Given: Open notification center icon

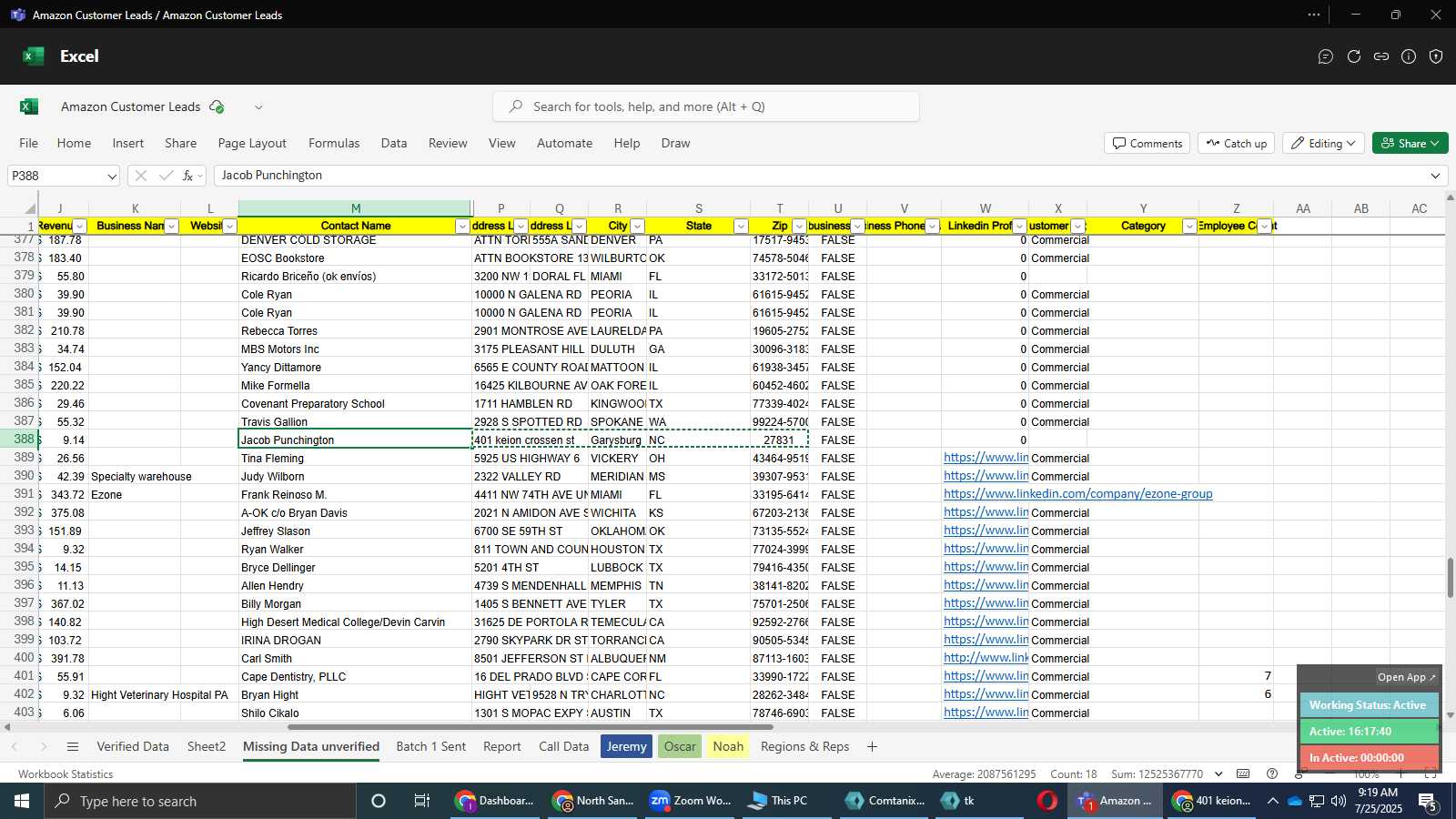Looking at the screenshot, I should (x=1428, y=801).
